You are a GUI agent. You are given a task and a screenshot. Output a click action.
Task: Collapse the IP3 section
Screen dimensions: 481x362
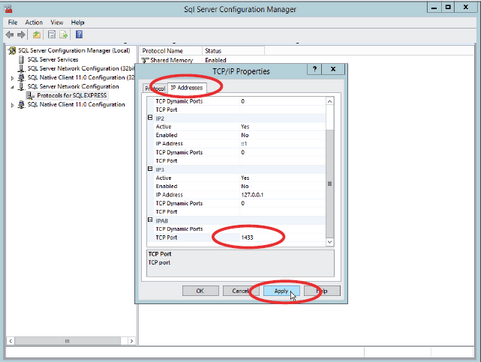coord(150,169)
